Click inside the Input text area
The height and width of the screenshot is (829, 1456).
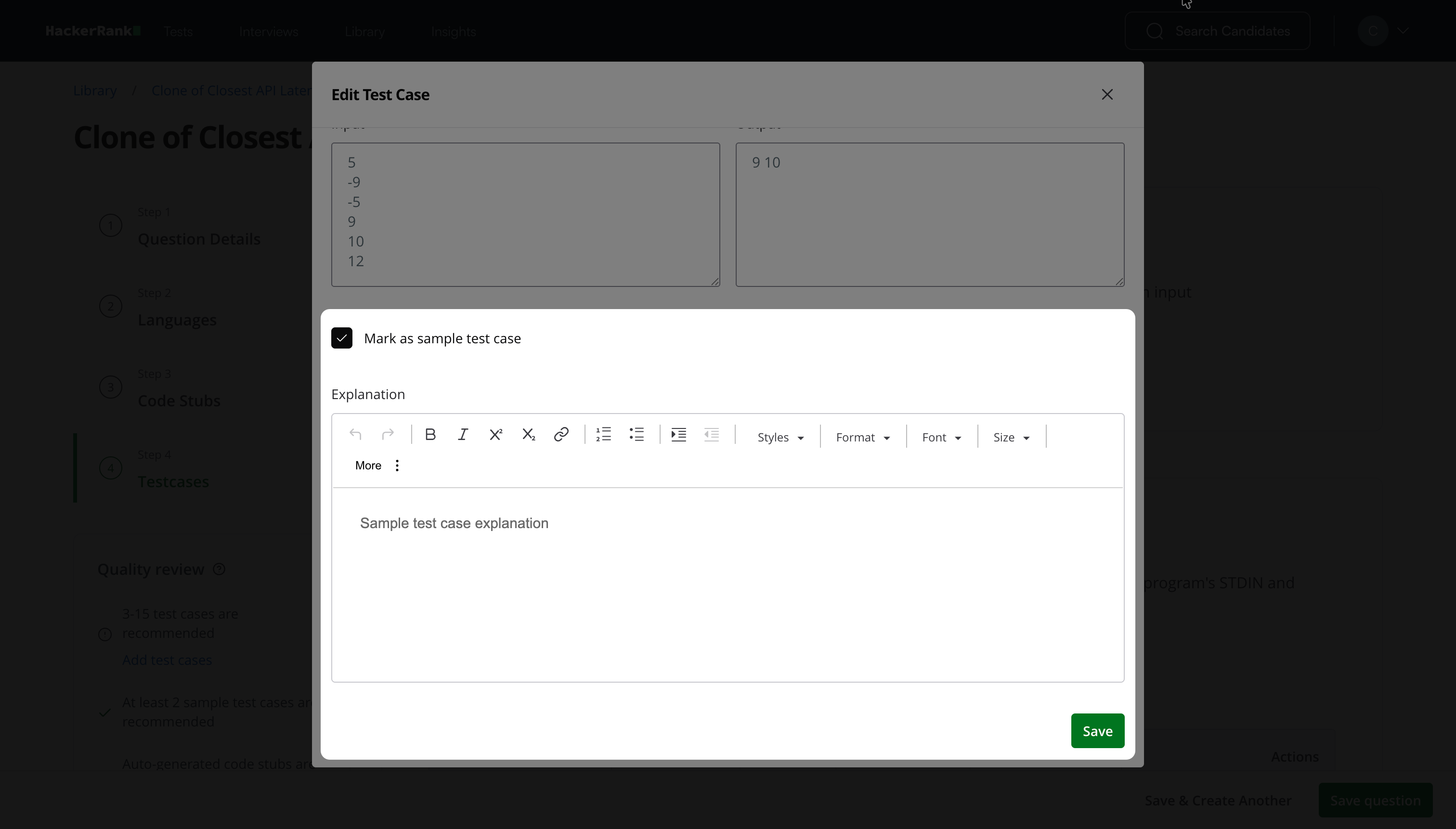(x=526, y=215)
